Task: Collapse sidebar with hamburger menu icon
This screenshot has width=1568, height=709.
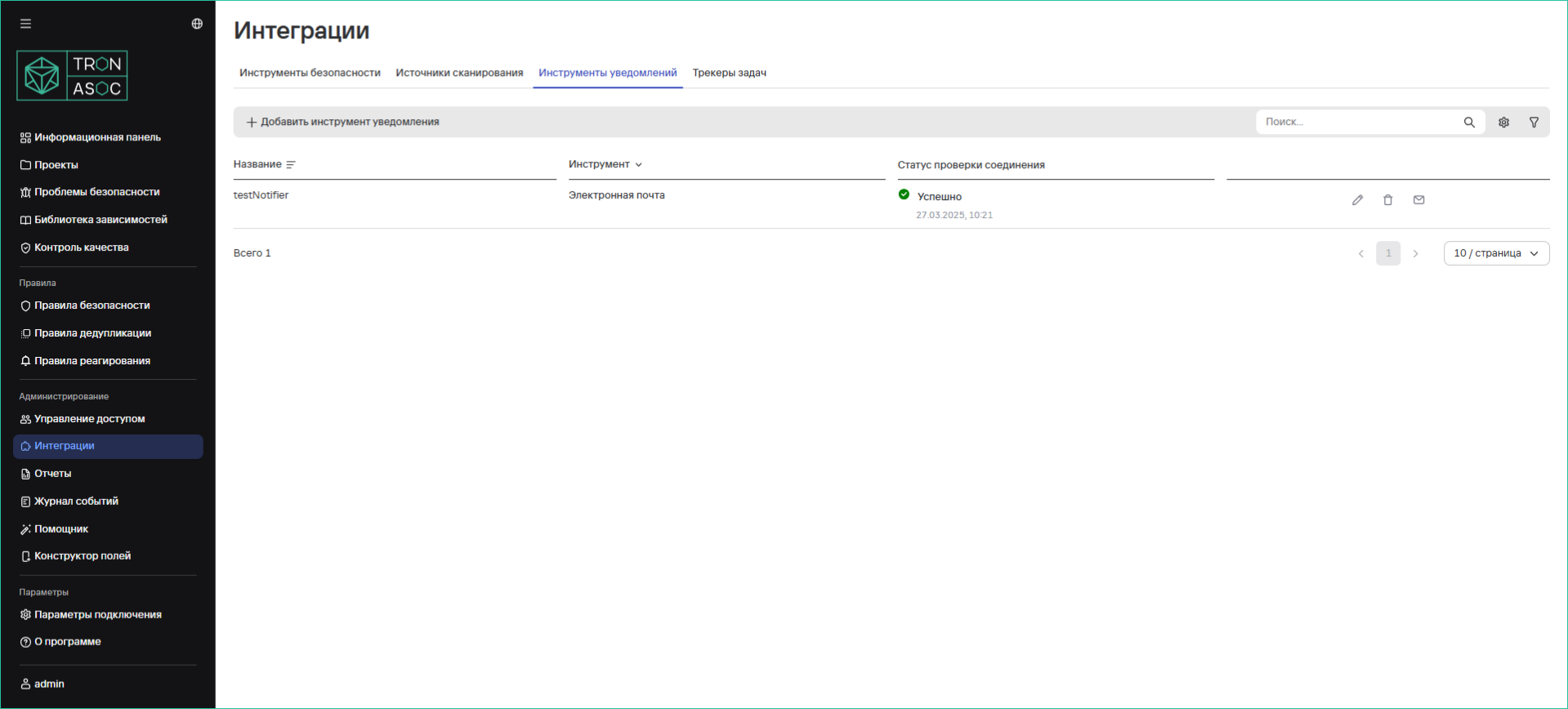Action: (x=26, y=24)
